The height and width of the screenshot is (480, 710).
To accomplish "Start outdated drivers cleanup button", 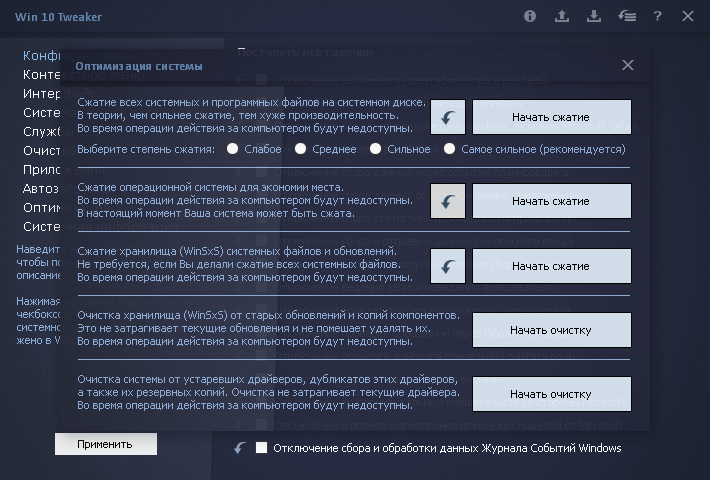I will pos(552,394).
